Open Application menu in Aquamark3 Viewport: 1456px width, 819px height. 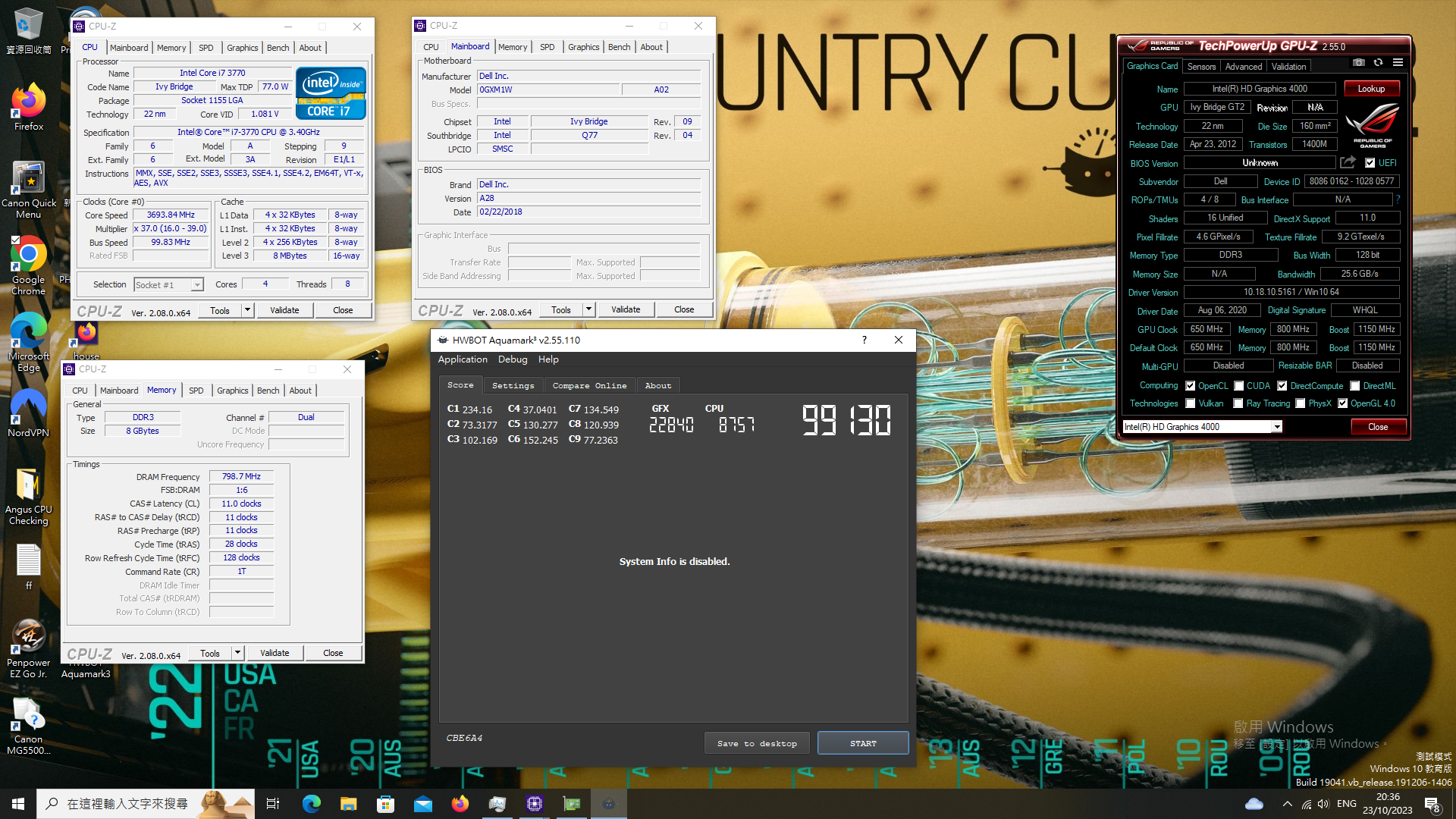pos(463,359)
